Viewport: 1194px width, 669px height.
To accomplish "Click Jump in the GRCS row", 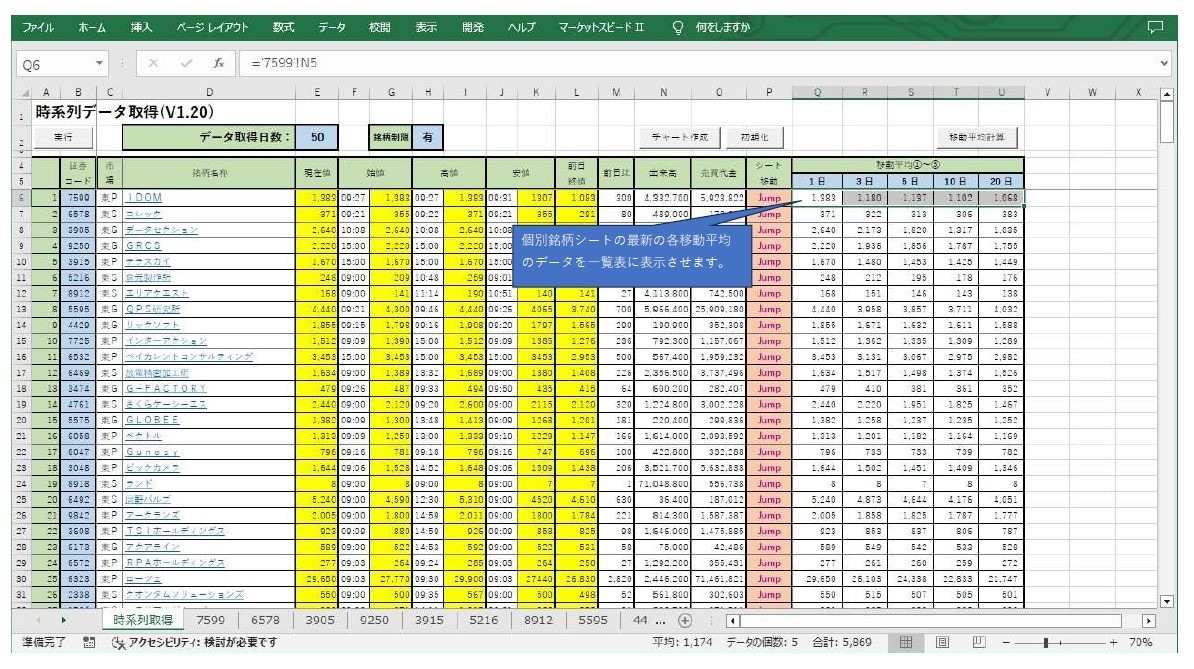I will click(x=769, y=246).
